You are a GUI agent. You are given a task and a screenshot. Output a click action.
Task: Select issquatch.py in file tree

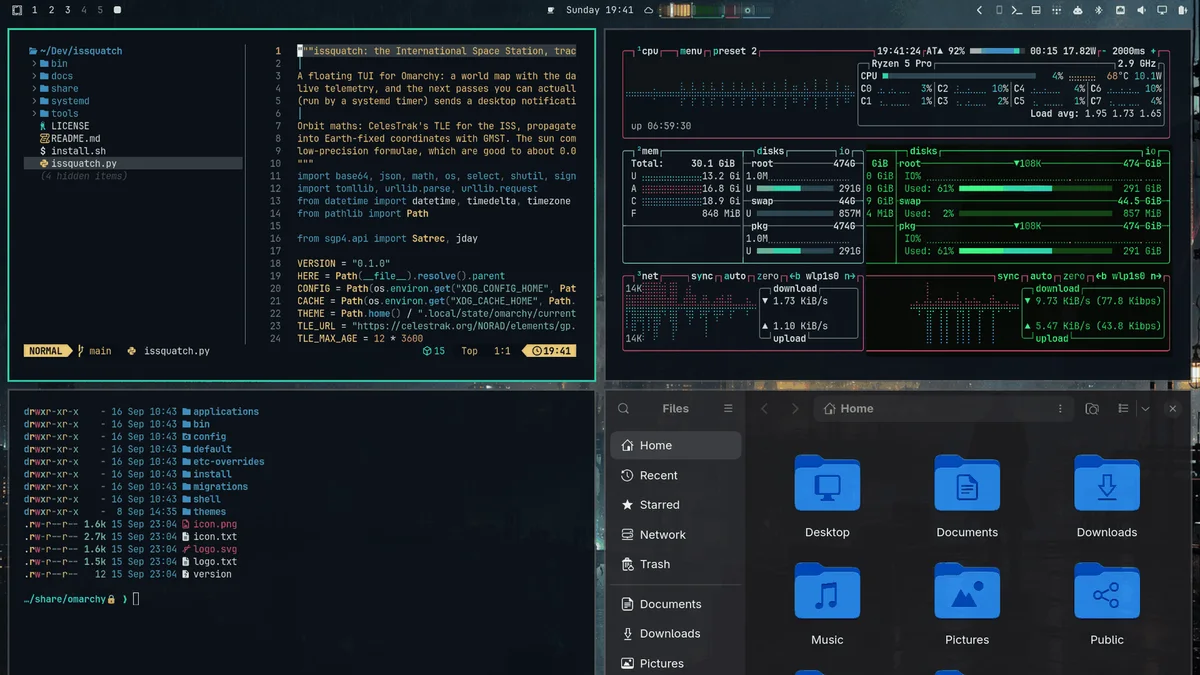(x=133, y=163)
